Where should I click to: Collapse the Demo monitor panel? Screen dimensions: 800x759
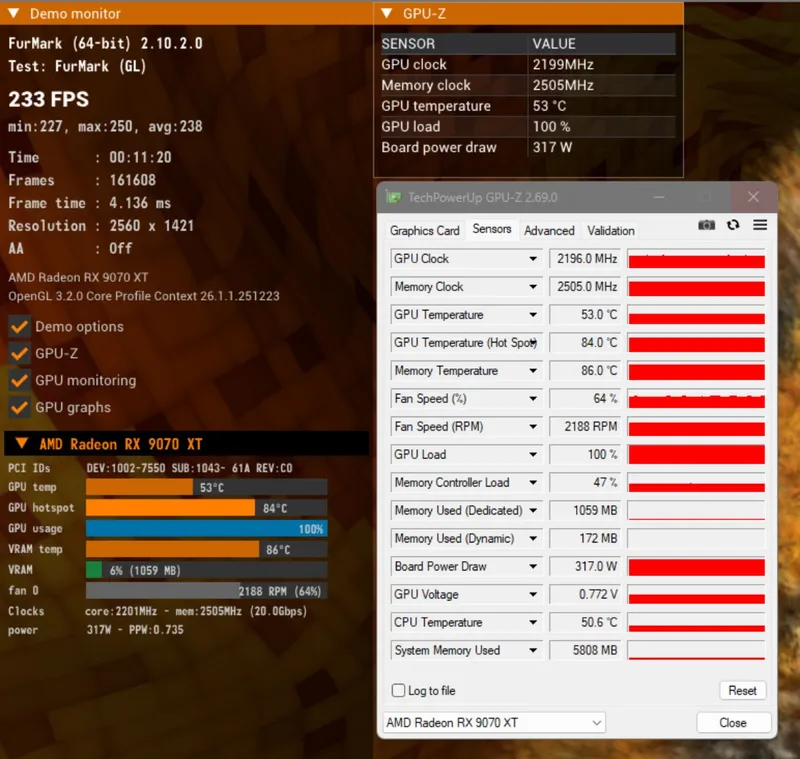point(14,13)
